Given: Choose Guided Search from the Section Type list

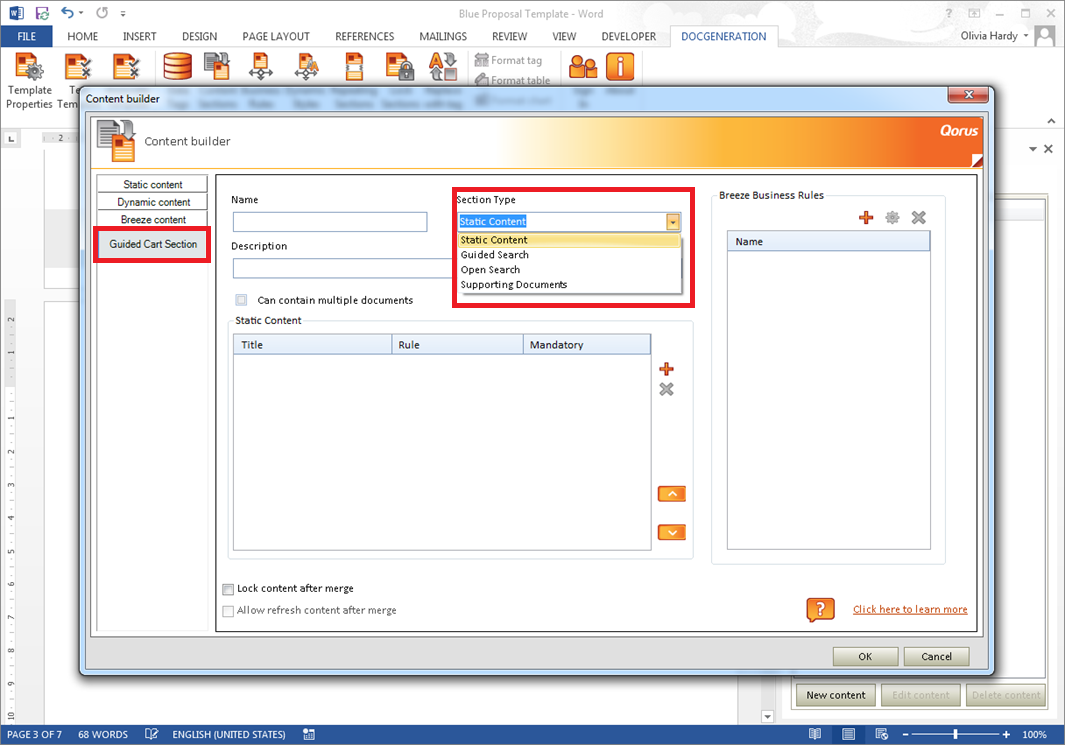Looking at the screenshot, I should pos(569,255).
